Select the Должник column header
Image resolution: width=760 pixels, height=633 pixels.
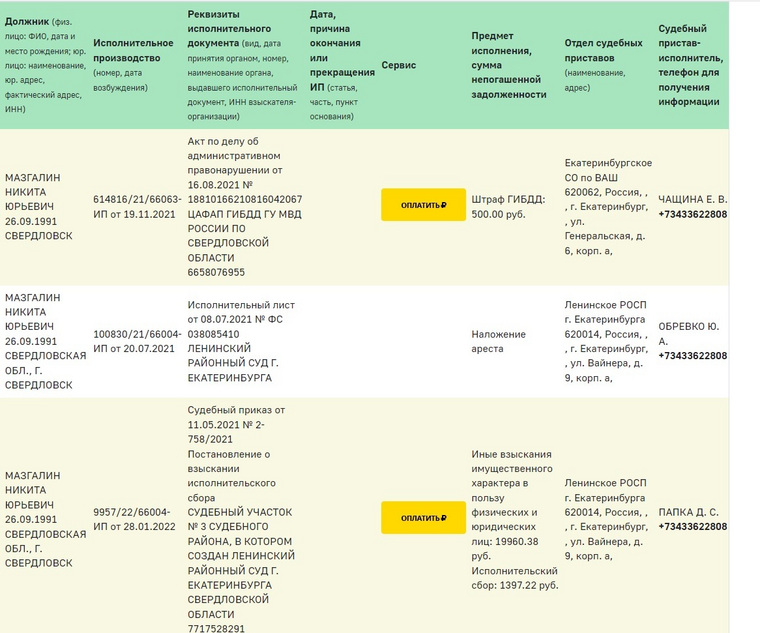coord(46,65)
